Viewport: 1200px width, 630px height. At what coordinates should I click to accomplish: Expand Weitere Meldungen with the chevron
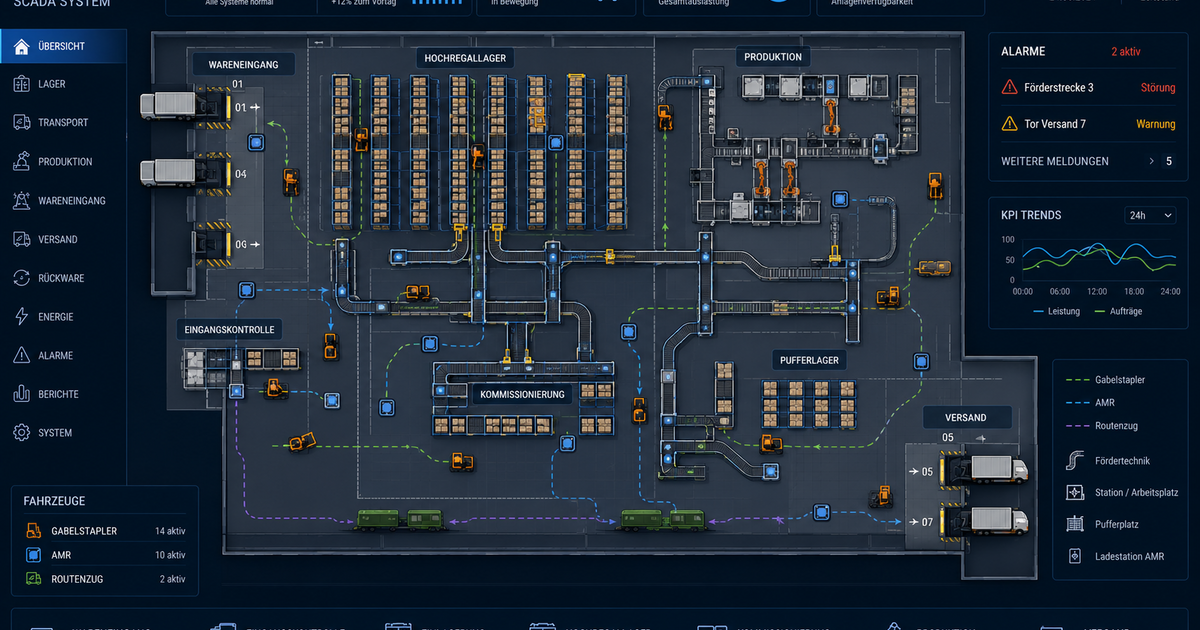[x=1152, y=161]
